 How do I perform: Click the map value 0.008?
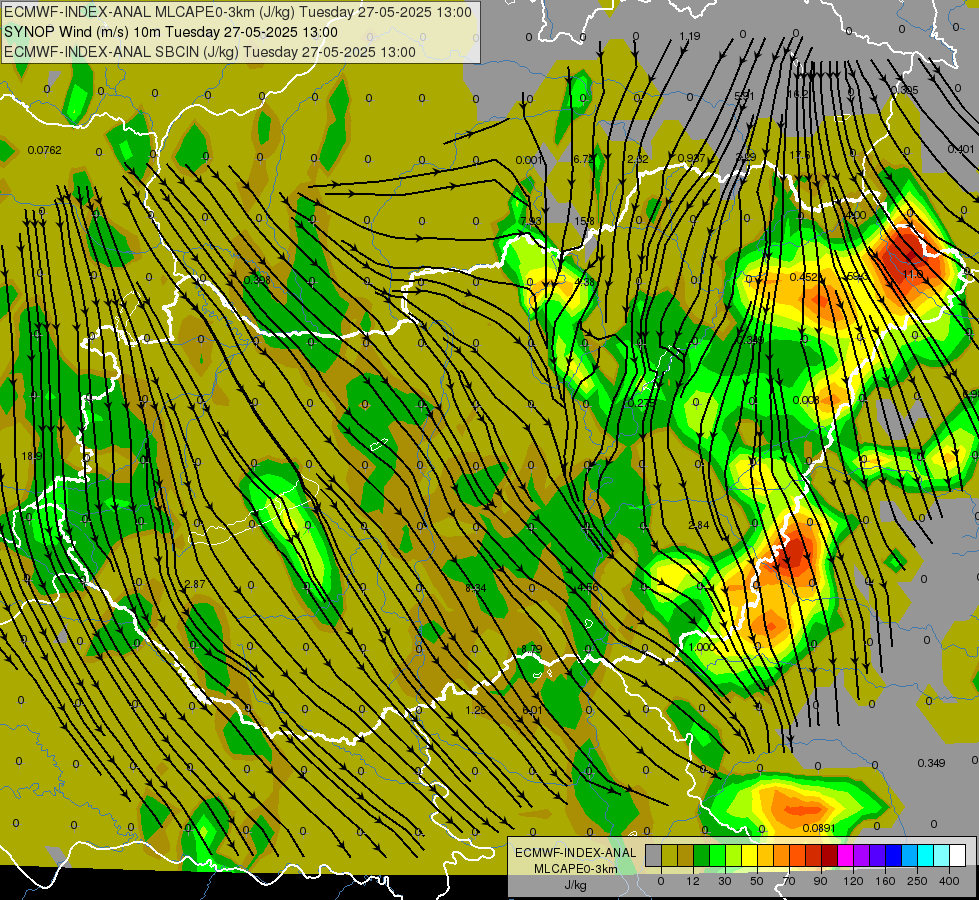[x=805, y=400]
